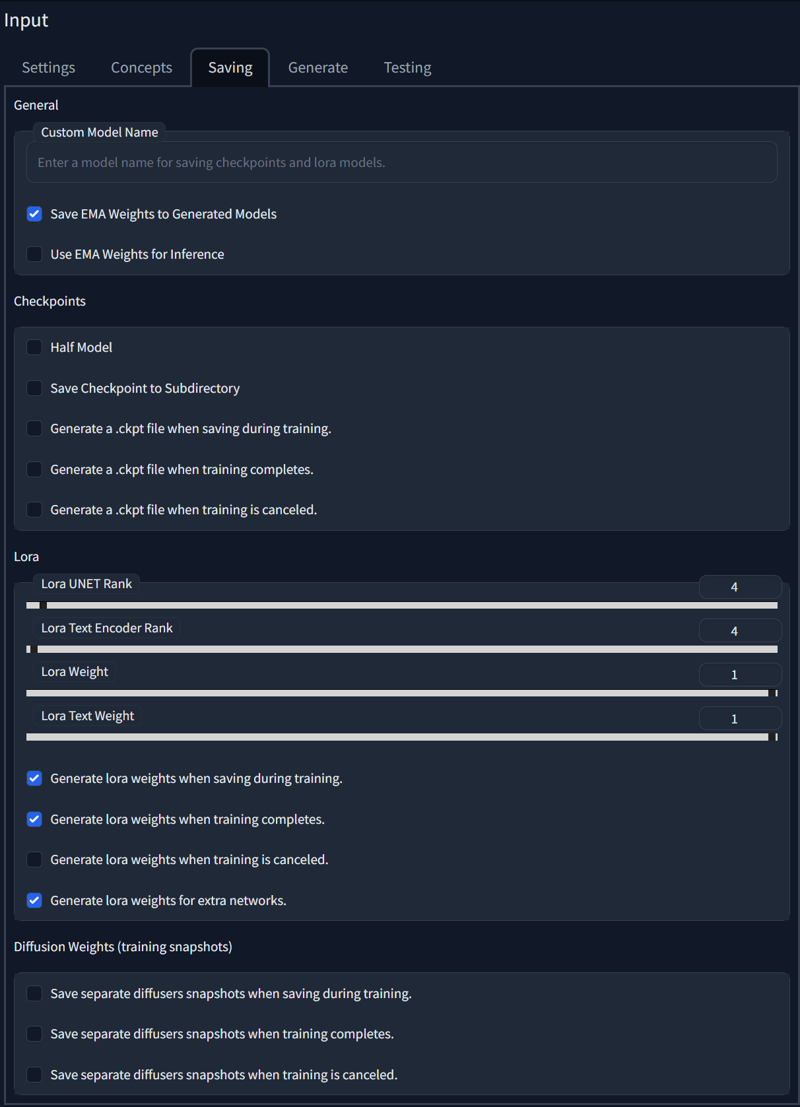Screen dimensions: 800x1107
Task: Enable .ckpt generation when training completes
Action: pyautogui.click(x=34, y=469)
